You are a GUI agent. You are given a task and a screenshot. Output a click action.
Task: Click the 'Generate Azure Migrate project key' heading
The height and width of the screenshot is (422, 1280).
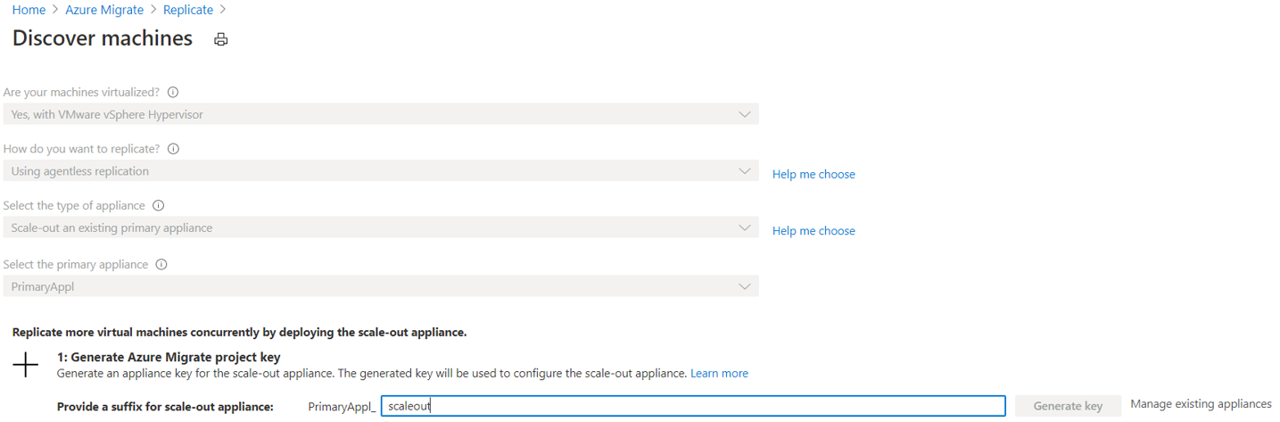[x=168, y=357]
